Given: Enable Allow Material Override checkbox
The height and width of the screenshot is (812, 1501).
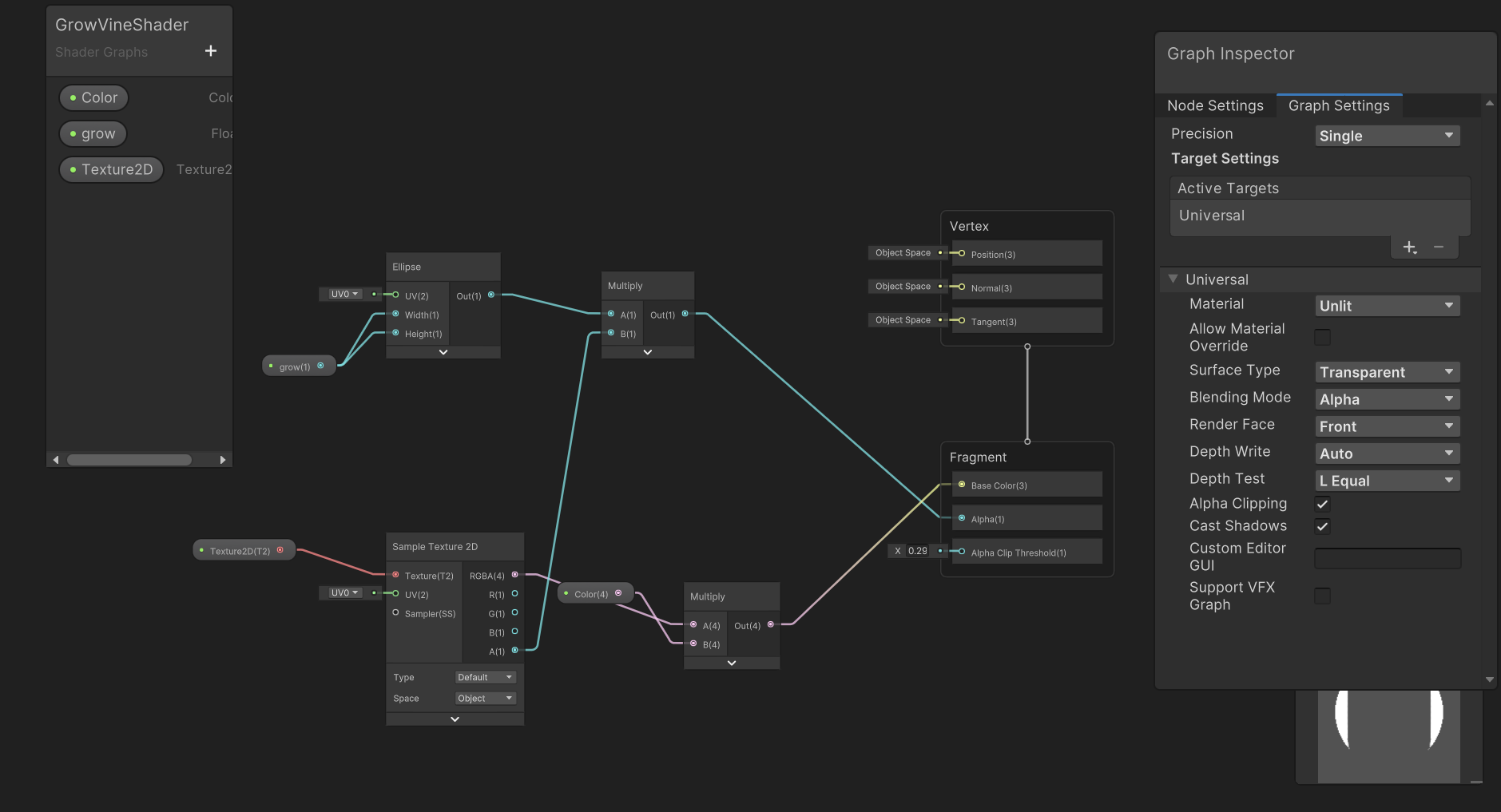Looking at the screenshot, I should coord(1323,337).
